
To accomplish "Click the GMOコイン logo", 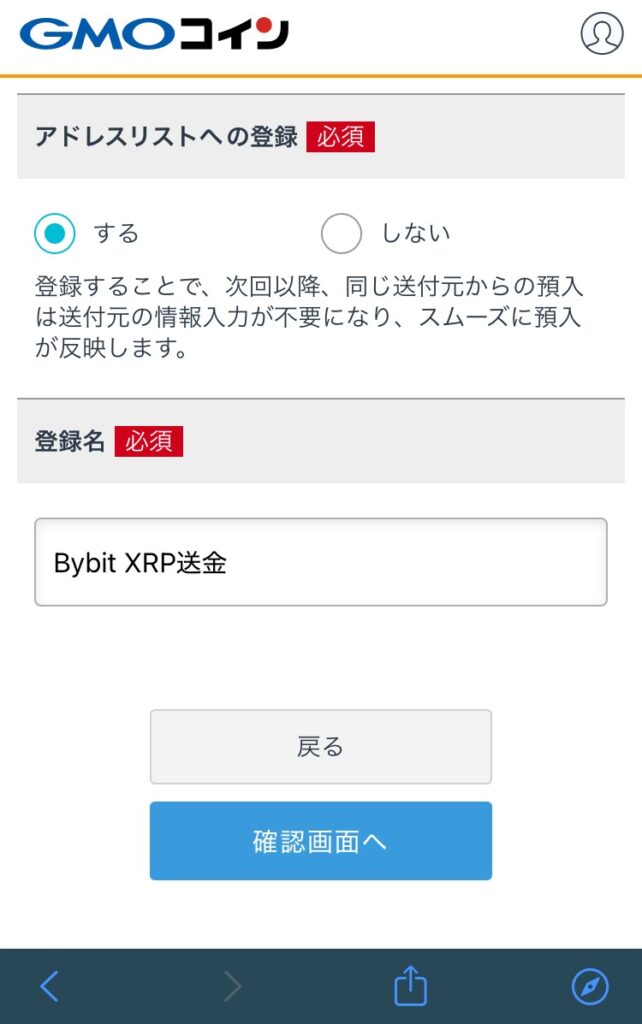I will pos(154,34).
